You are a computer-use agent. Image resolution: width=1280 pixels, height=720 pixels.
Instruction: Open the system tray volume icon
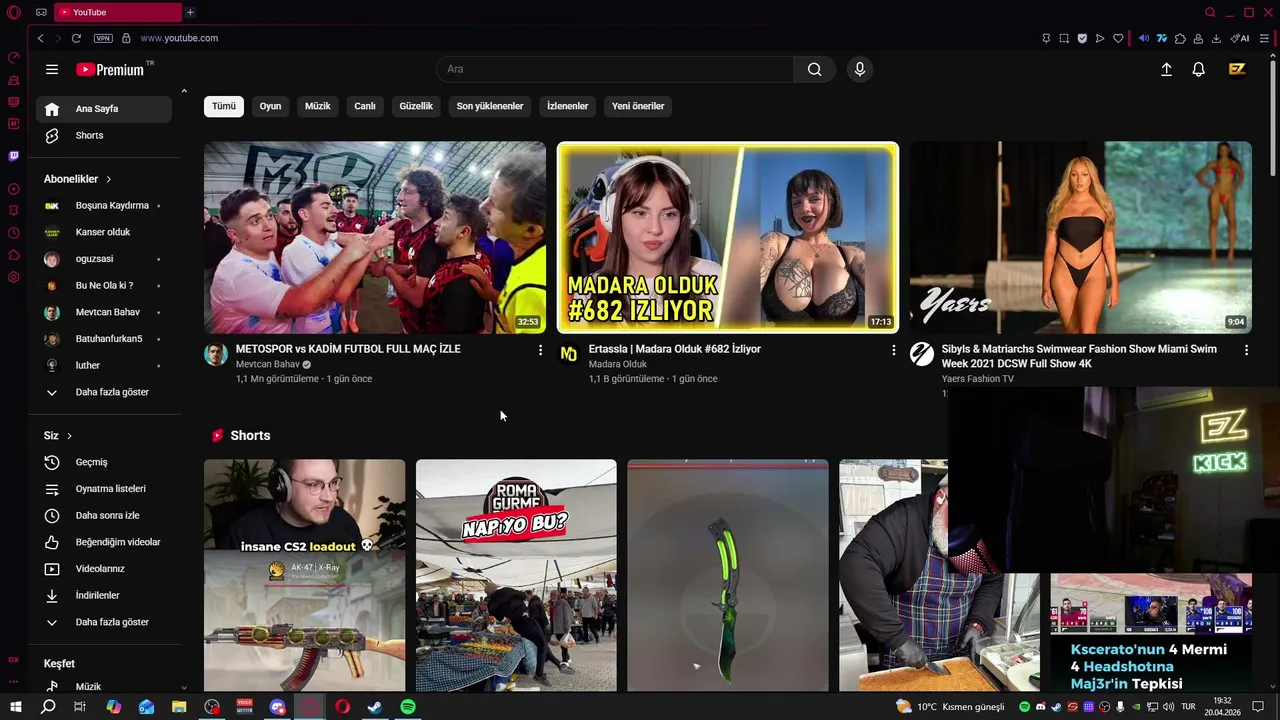click(x=1168, y=707)
